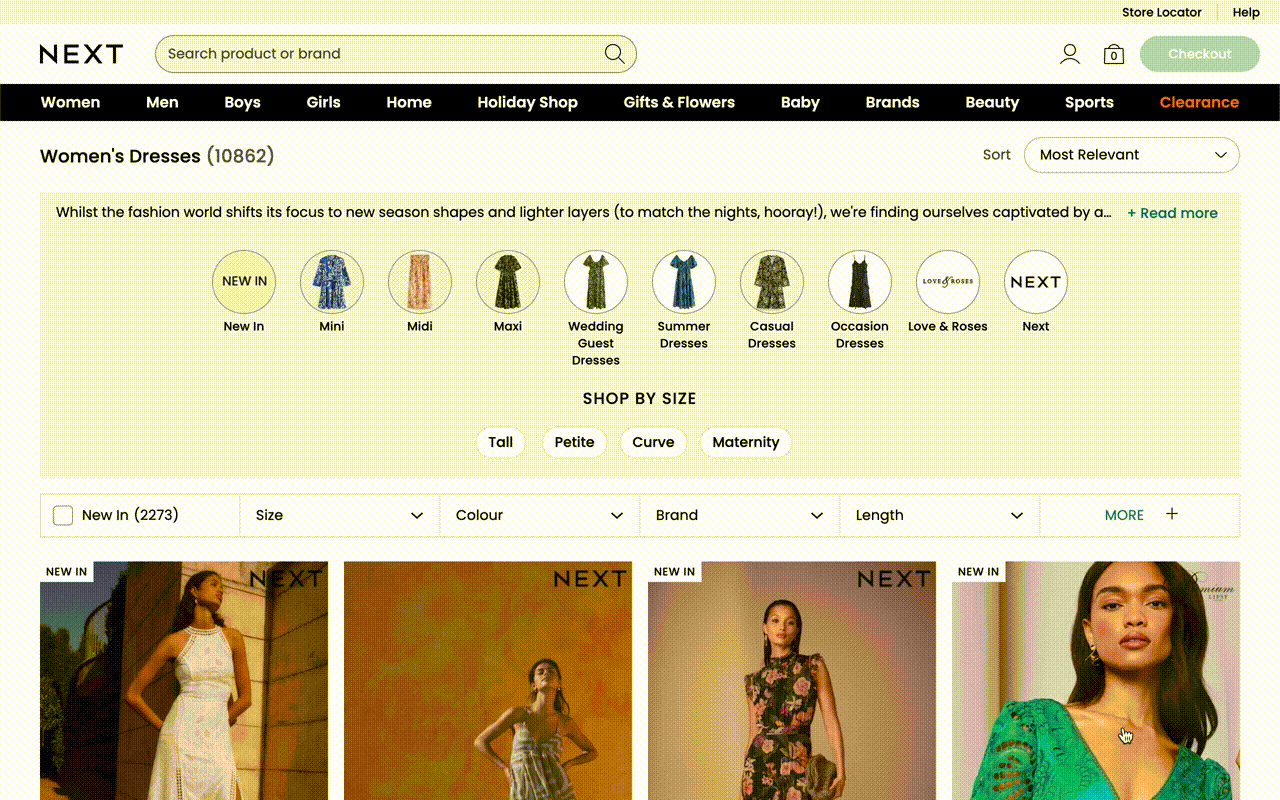The height and width of the screenshot is (800, 1280).
Task: Select the Maxi dress category icon
Action: tap(508, 282)
